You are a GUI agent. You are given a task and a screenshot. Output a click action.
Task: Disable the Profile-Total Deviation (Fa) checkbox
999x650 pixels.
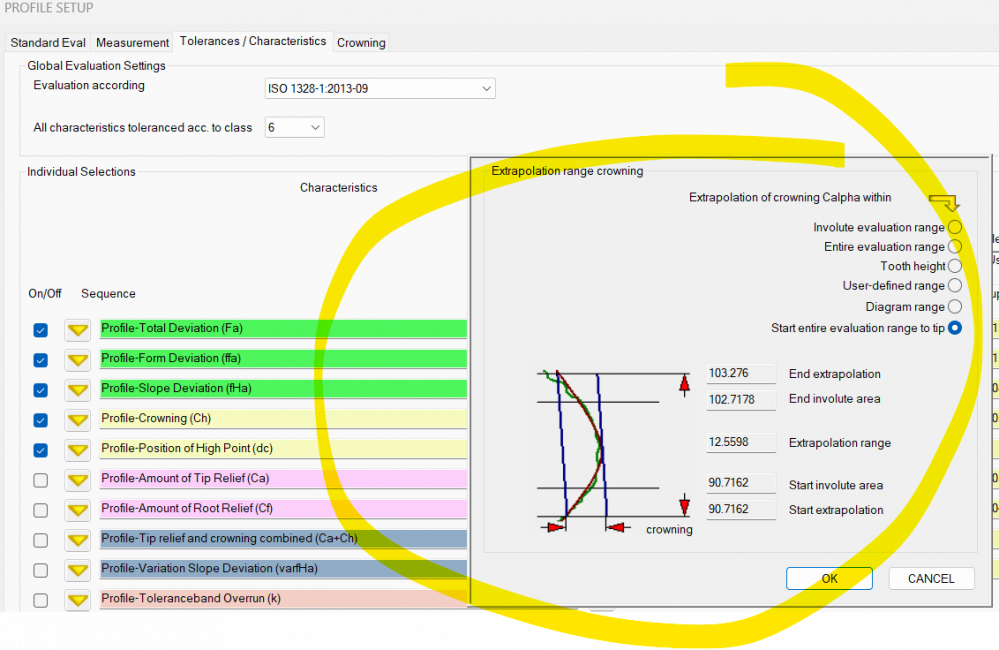click(x=40, y=330)
